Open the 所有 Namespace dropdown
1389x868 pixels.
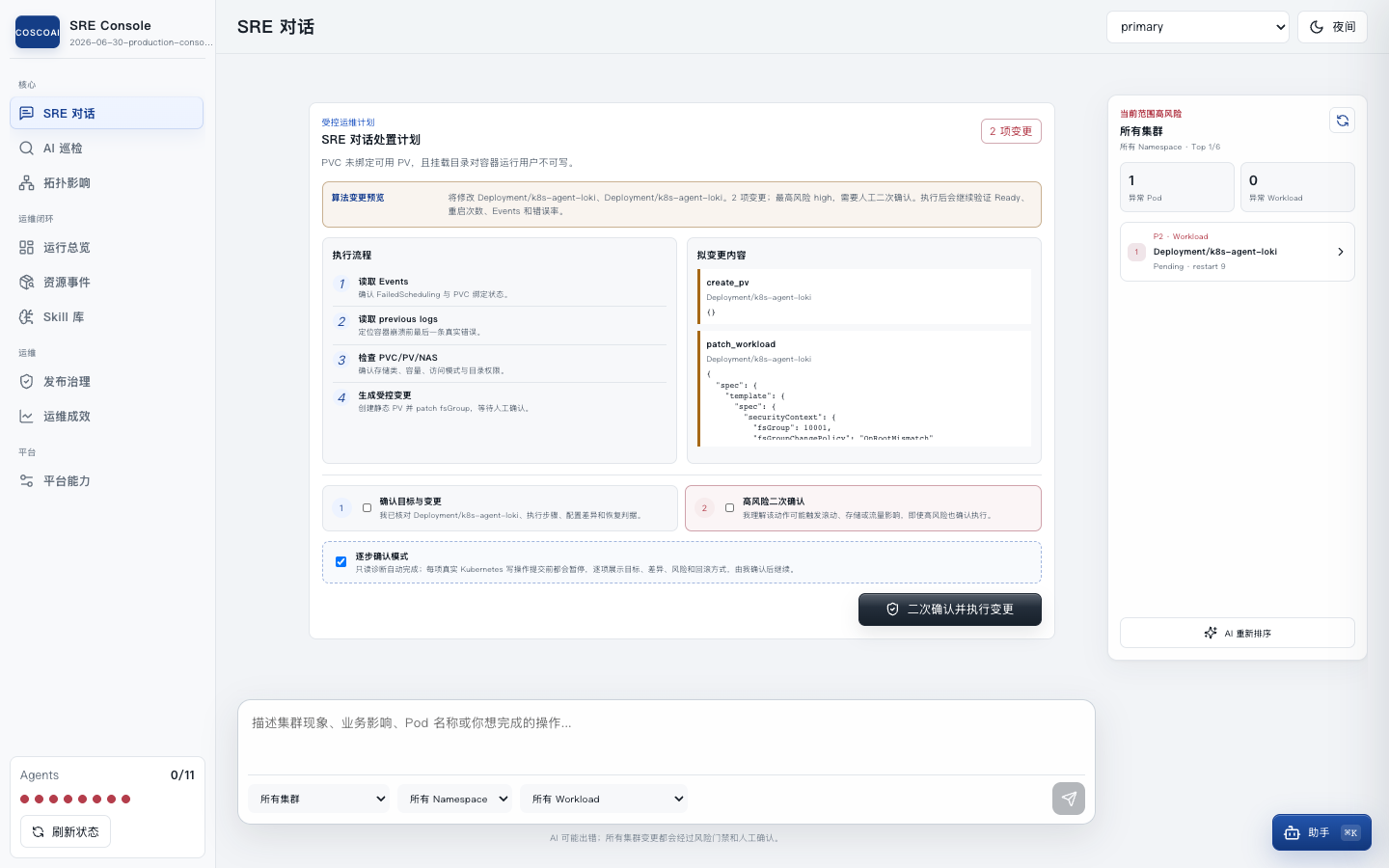[454, 799]
